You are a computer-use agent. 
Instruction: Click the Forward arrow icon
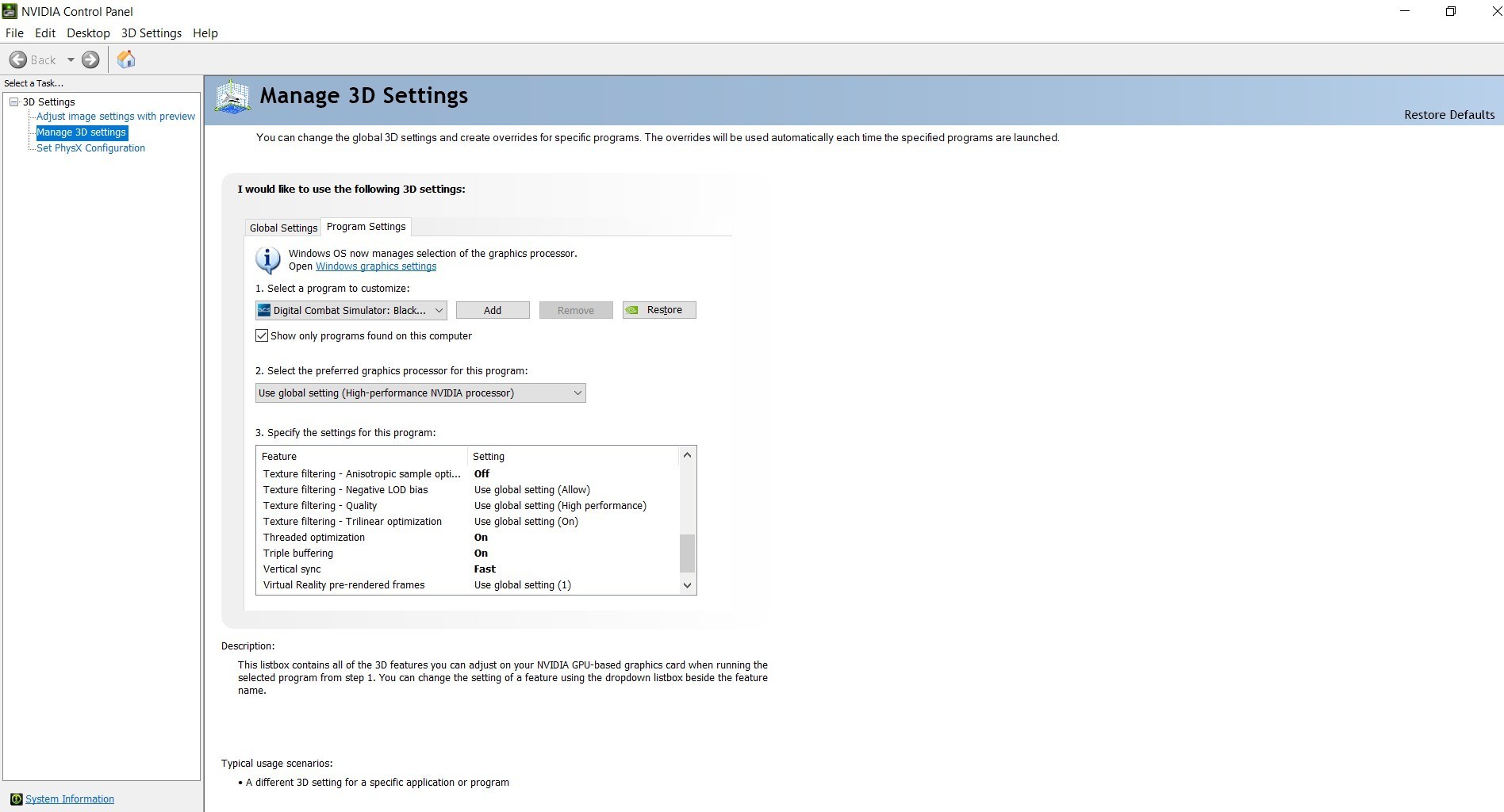coord(91,59)
